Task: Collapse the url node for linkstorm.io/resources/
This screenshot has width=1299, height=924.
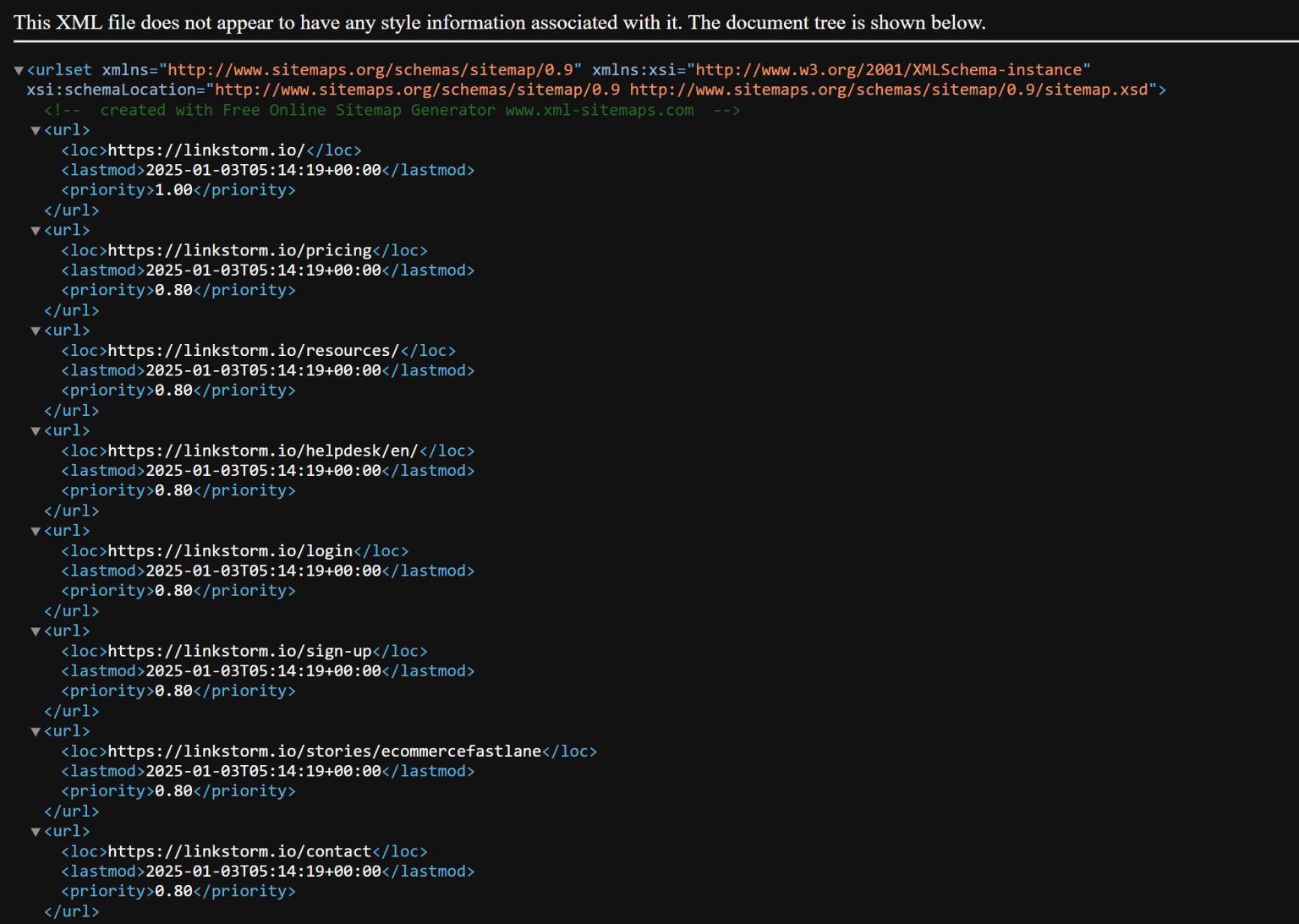Action: 36,331
